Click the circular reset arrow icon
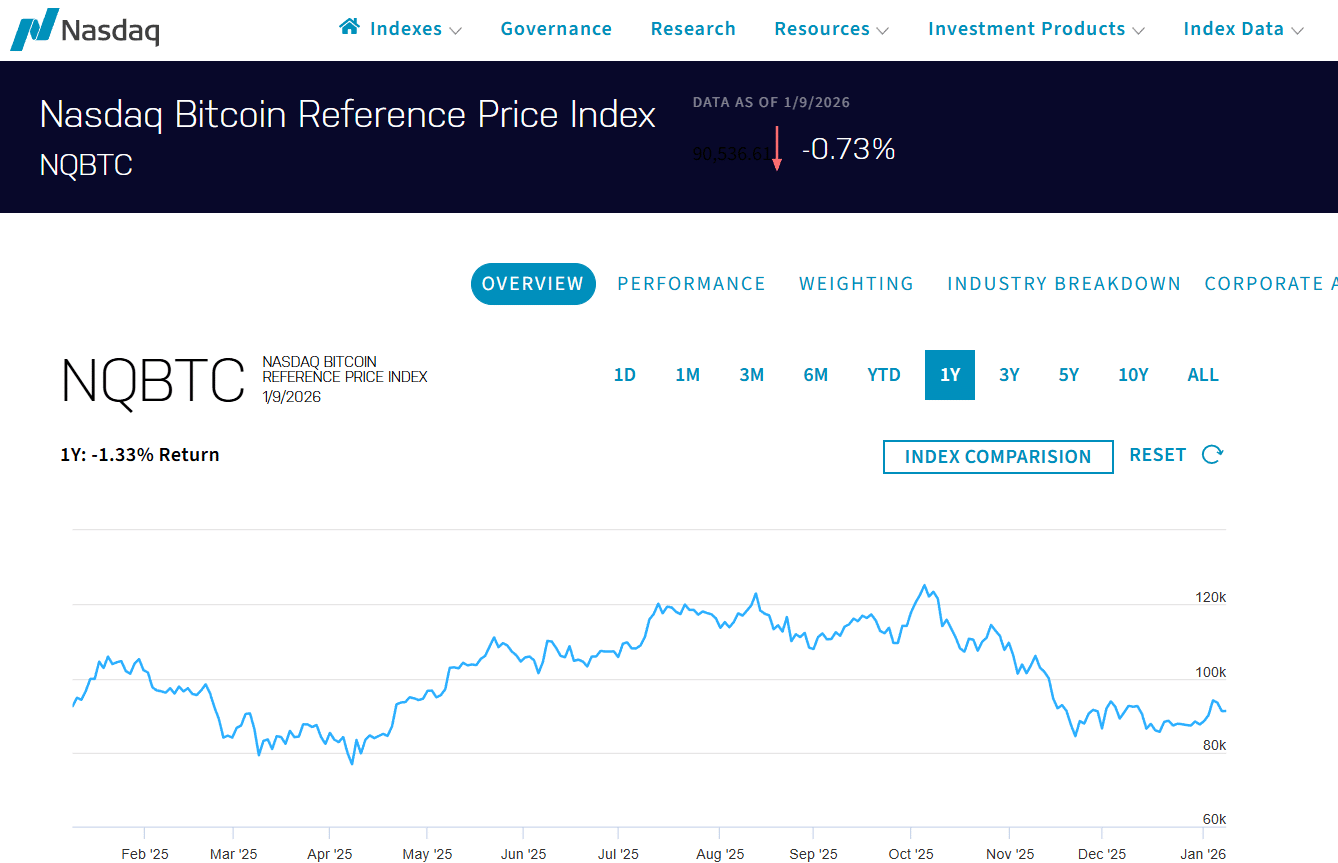 click(1212, 455)
